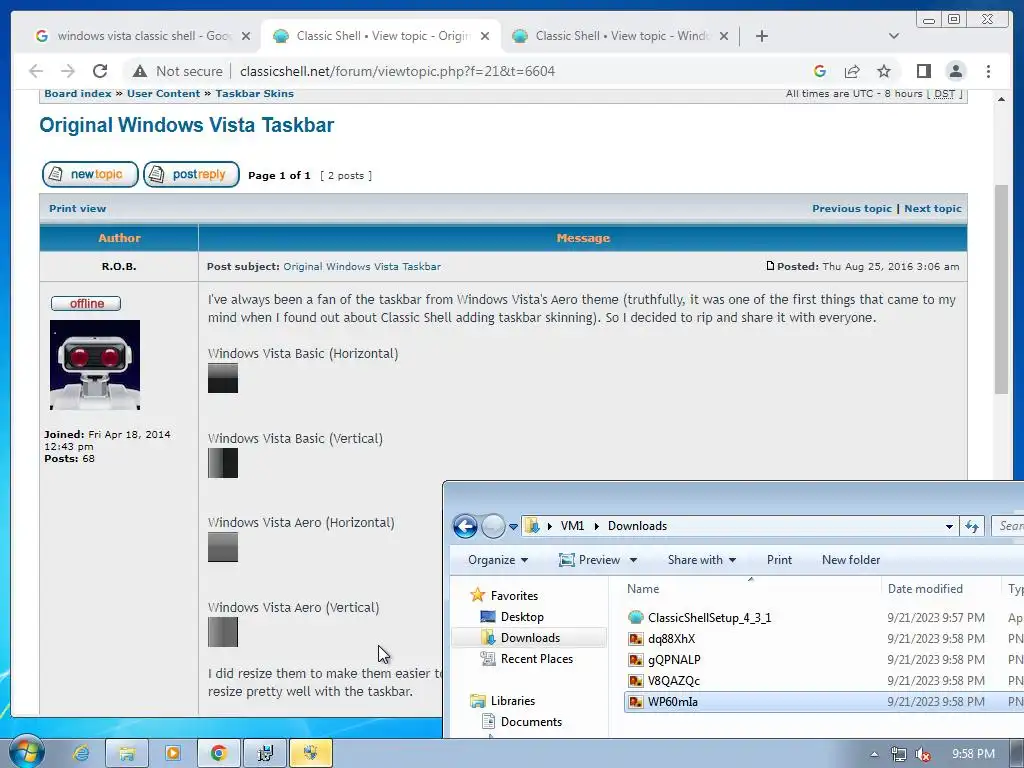Viewport: 1024px width, 768px height.
Task: Go back in Chrome browser
Action: click(x=36, y=71)
